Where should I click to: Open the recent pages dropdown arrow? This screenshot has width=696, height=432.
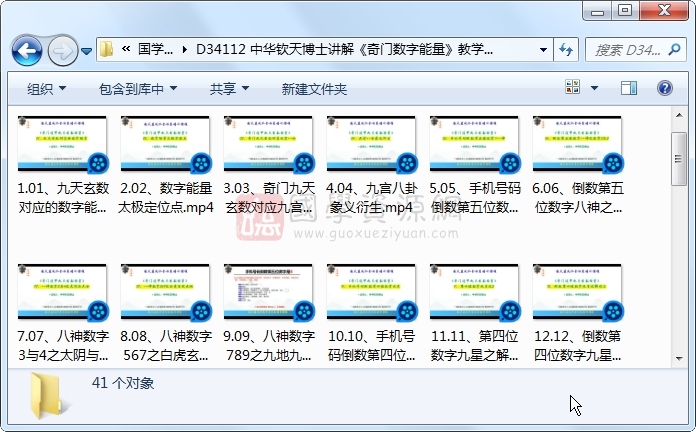tap(87, 52)
